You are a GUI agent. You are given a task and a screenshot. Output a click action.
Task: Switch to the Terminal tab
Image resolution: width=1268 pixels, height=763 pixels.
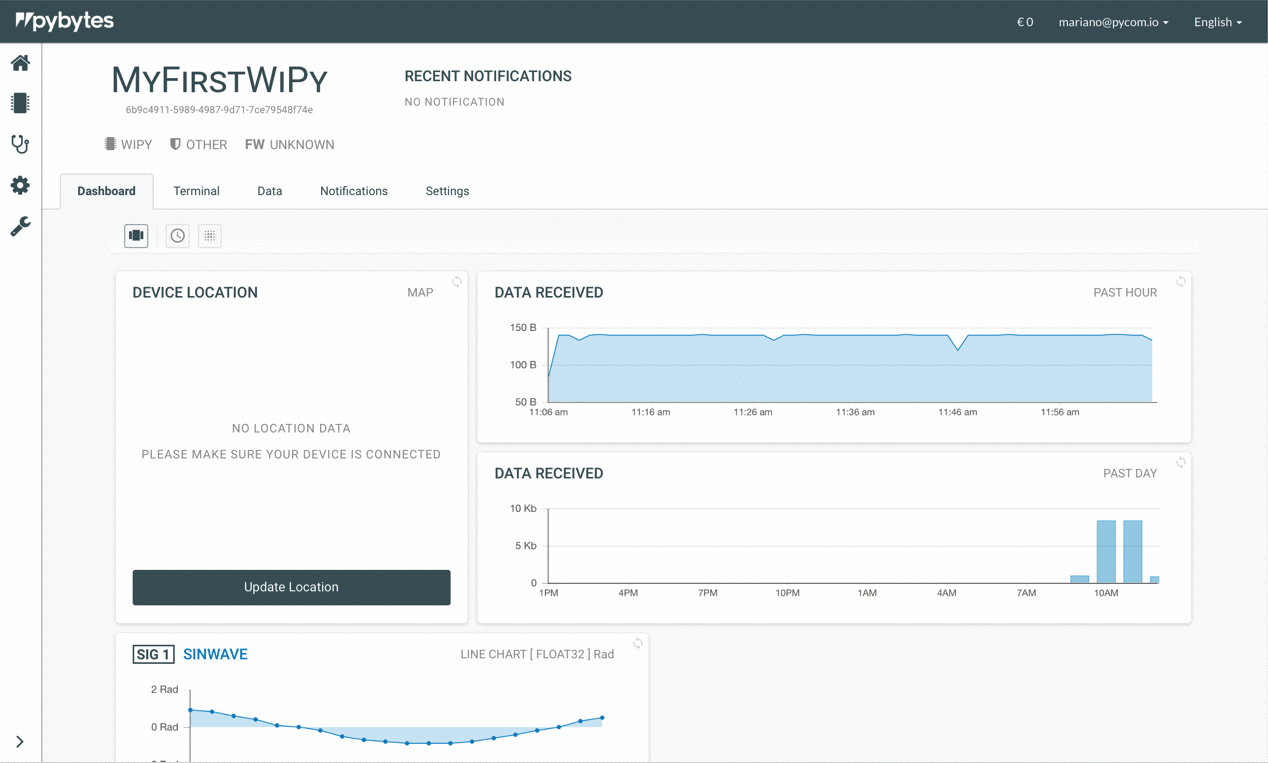[196, 191]
